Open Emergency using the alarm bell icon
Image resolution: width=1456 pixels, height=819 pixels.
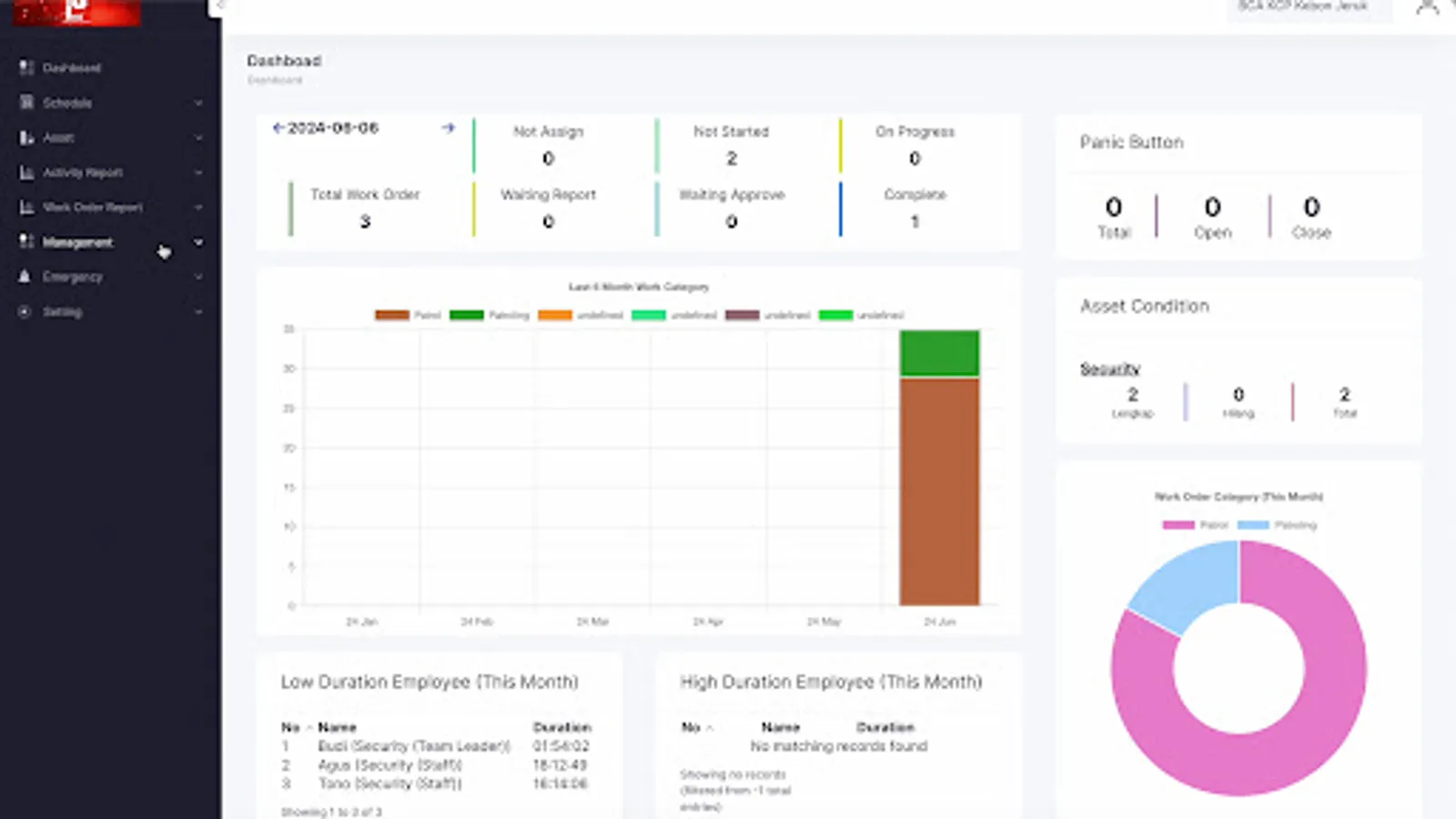click(x=25, y=277)
